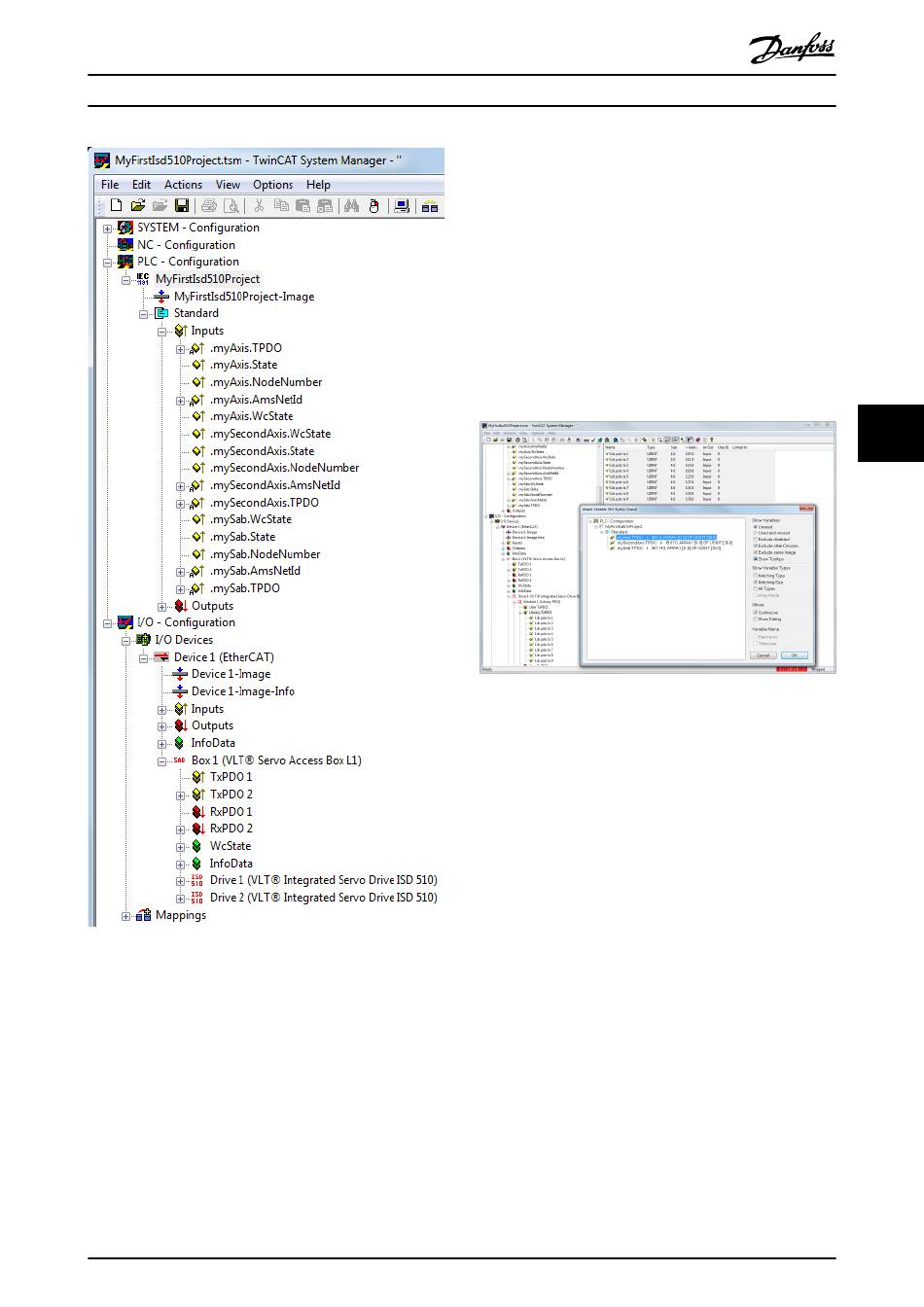The width and height of the screenshot is (924, 1307).
Task: Click the green WcState icon under Box 1
Action: tap(196, 846)
